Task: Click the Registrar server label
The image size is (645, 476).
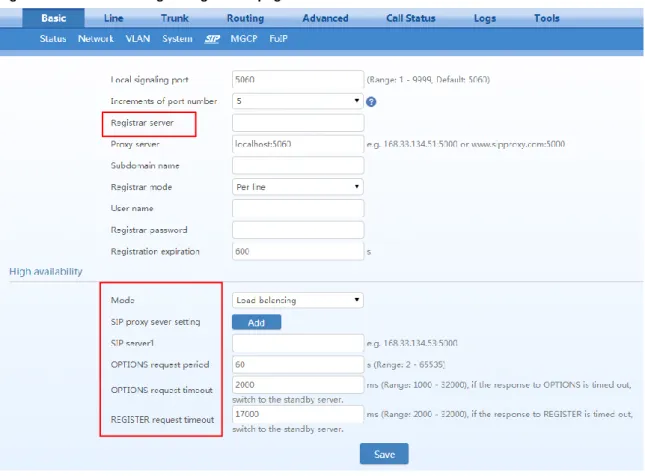Action: (142, 123)
